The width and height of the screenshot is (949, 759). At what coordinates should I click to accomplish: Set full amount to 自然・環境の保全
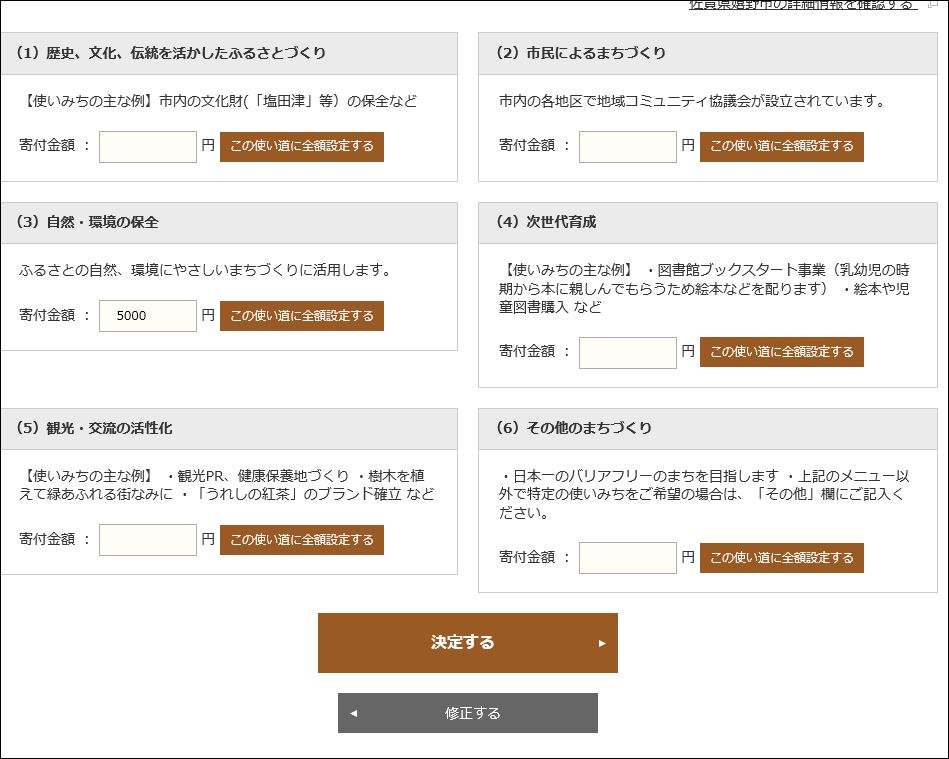pos(301,315)
